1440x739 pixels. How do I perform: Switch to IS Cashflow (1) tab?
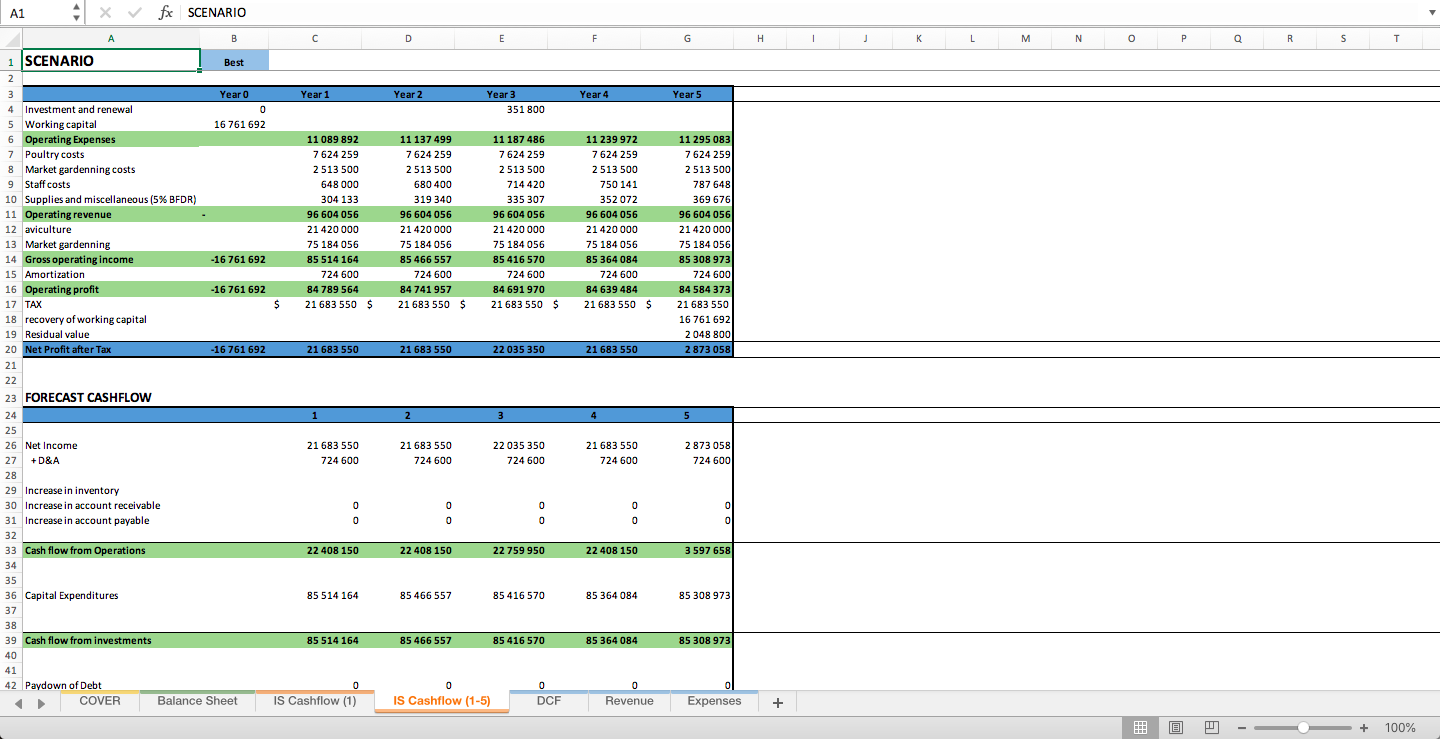pos(315,701)
